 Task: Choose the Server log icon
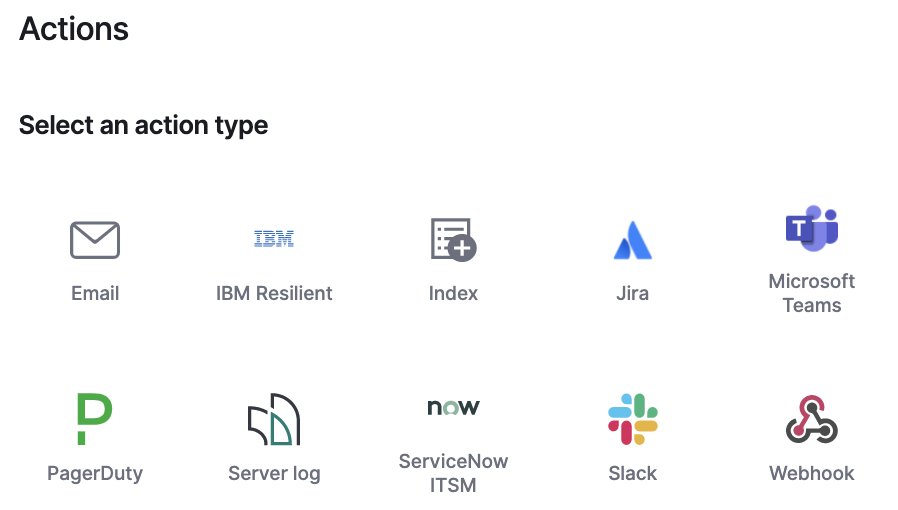click(274, 419)
